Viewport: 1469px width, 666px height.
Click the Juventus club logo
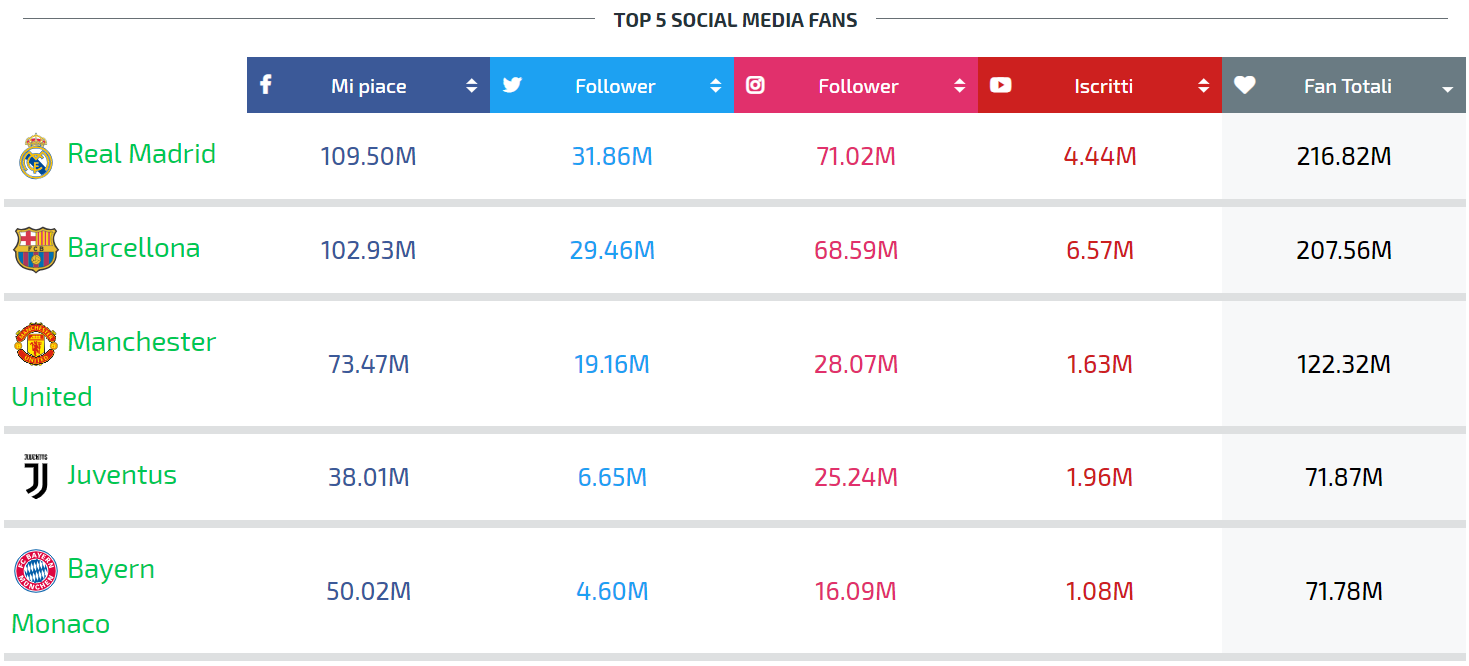coord(35,476)
